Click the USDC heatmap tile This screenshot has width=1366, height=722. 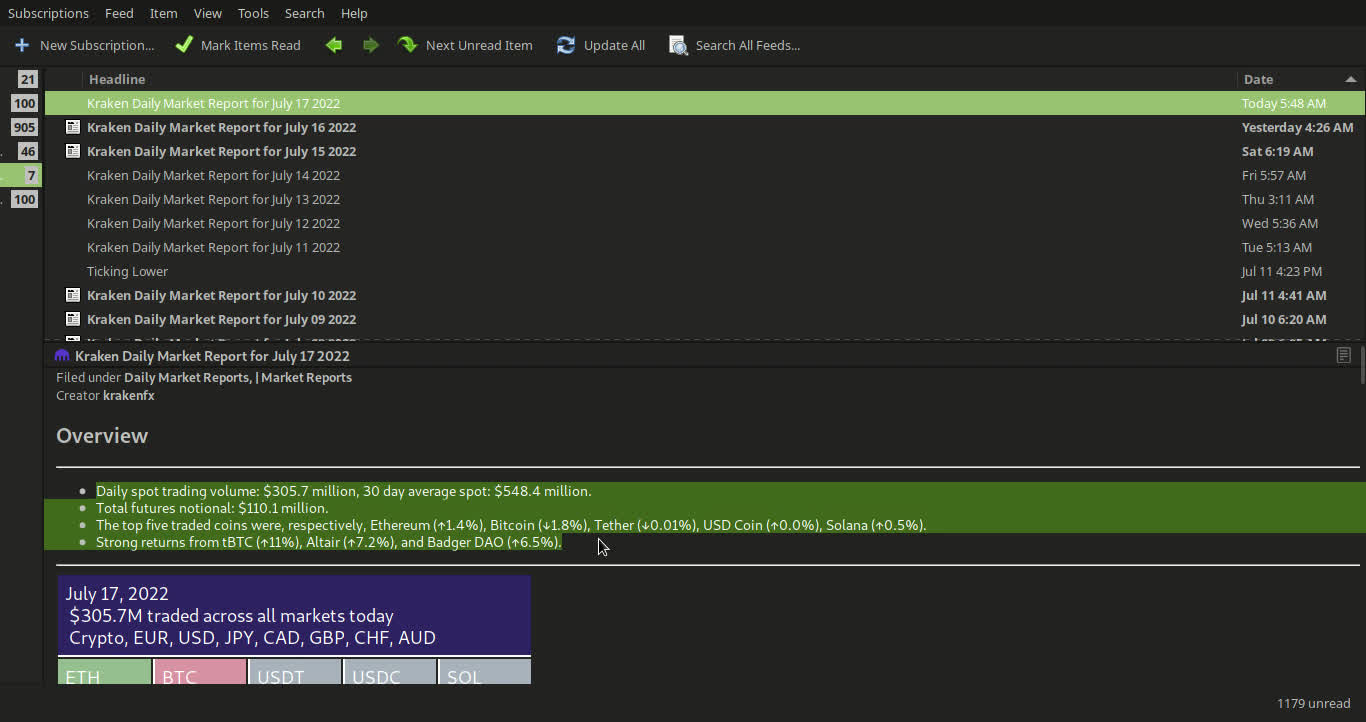pos(390,671)
